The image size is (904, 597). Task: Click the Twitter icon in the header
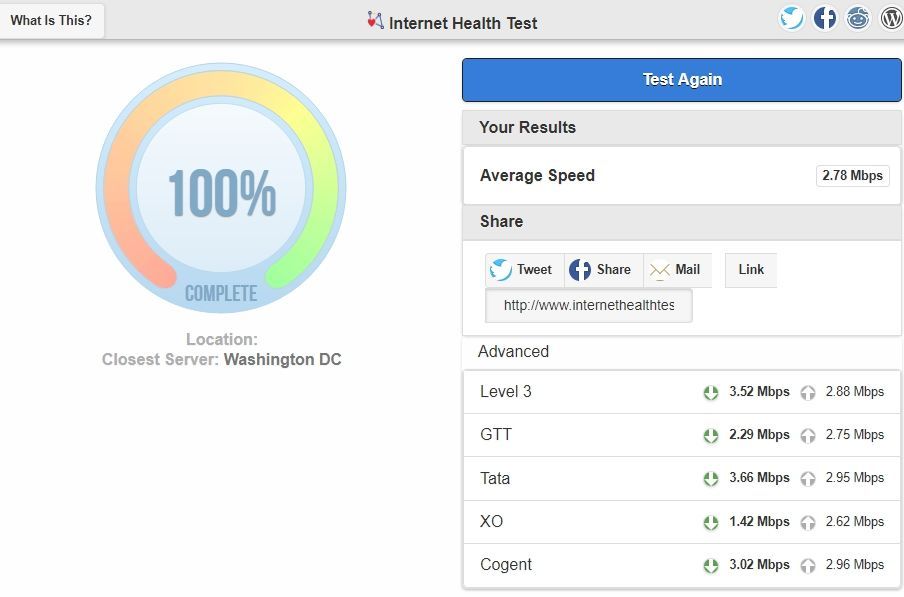pyautogui.click(x=791, y=17)
